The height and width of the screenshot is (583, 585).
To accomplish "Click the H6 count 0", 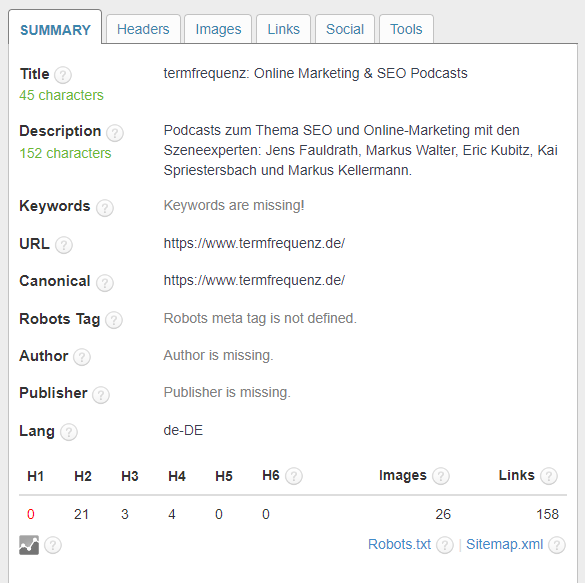I will (x=266, y=514).
